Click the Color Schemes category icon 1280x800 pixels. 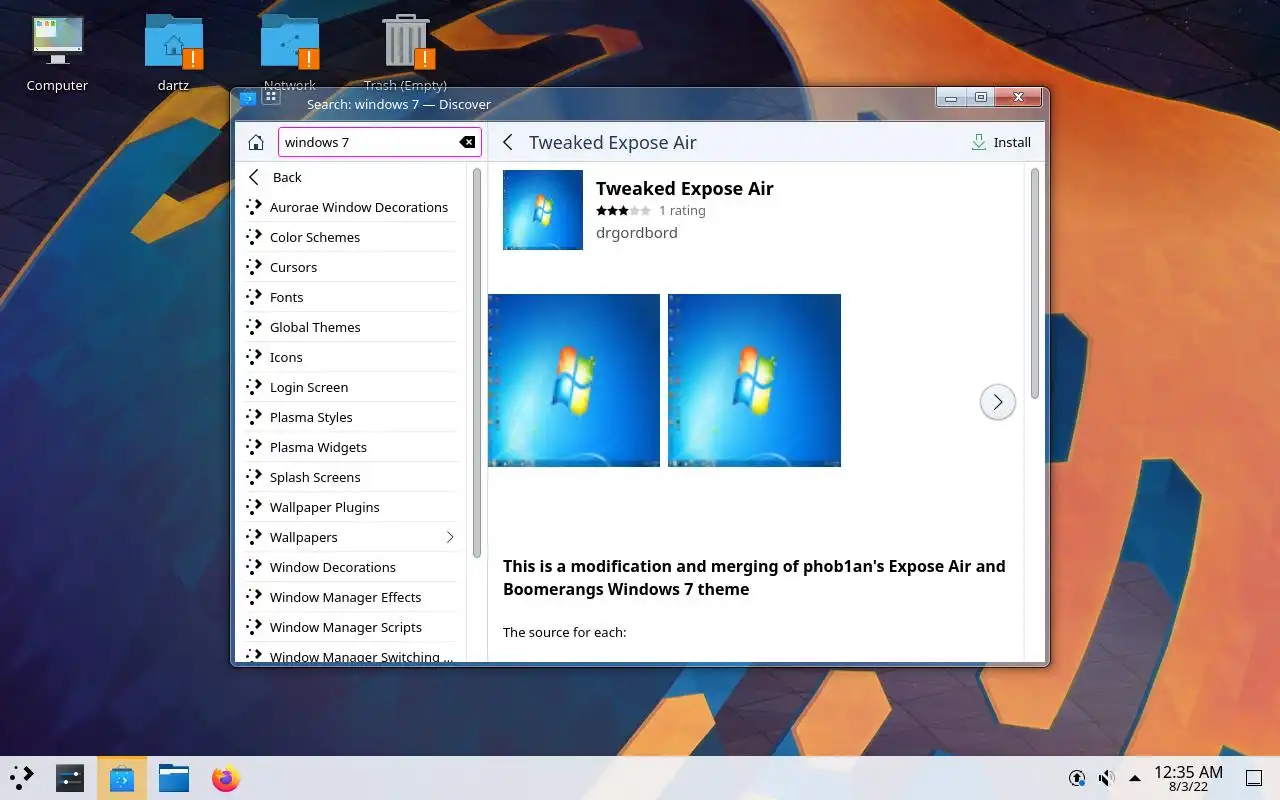tap(254, 237)
